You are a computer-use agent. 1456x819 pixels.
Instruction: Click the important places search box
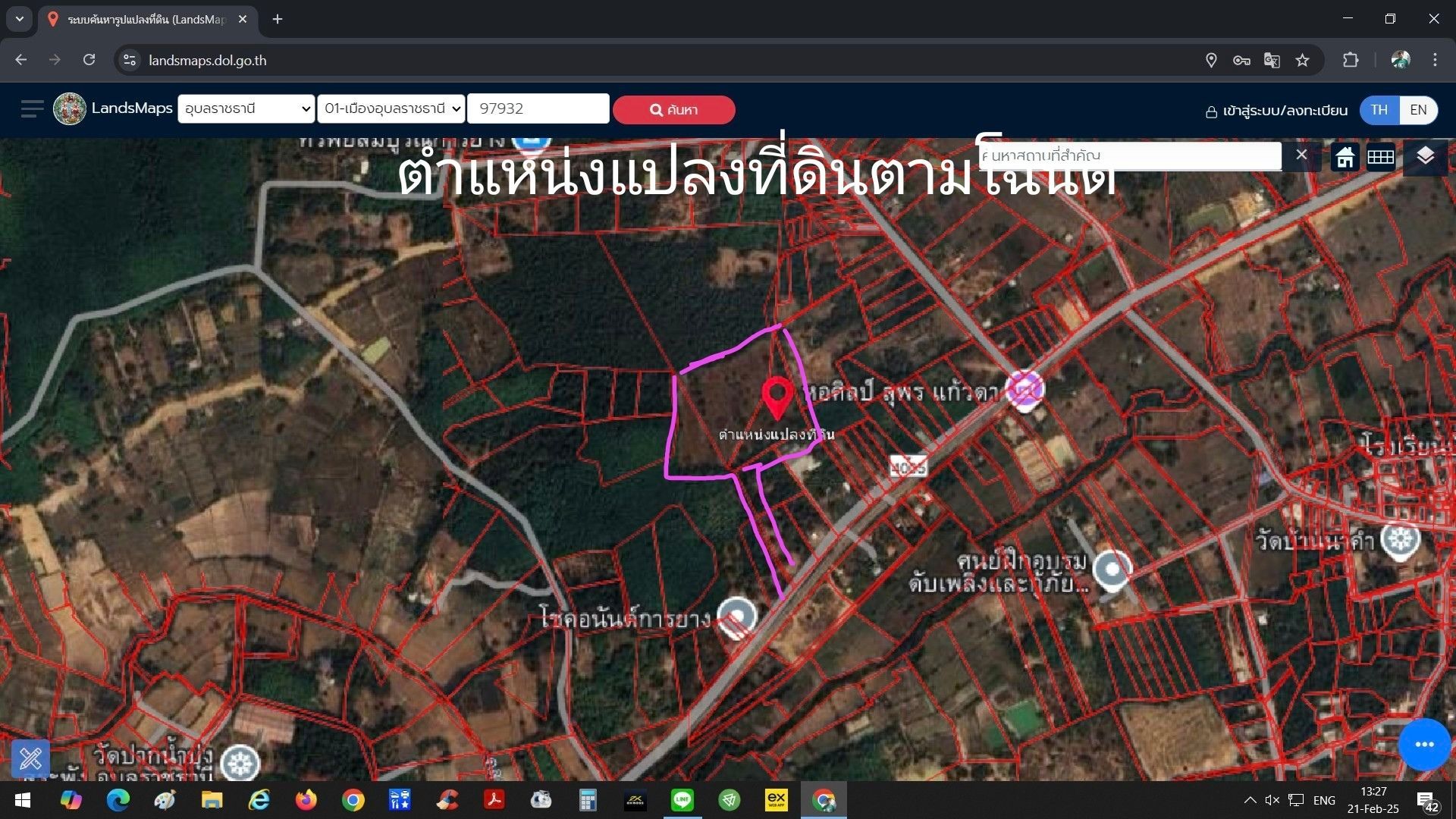coord(1130,155)
